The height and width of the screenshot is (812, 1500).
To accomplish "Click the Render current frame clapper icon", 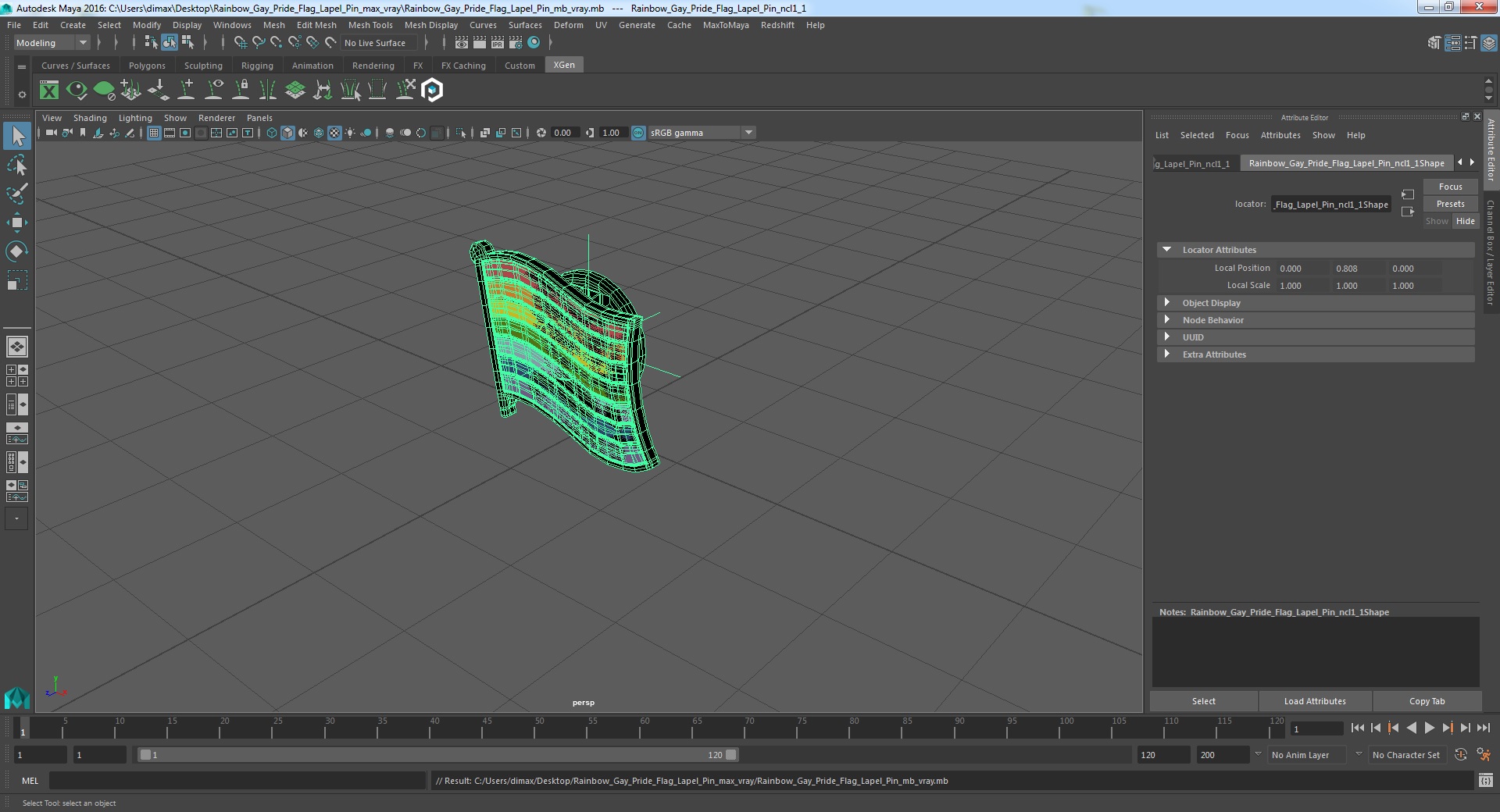I will pyautogui.click(x=479, y=43).
